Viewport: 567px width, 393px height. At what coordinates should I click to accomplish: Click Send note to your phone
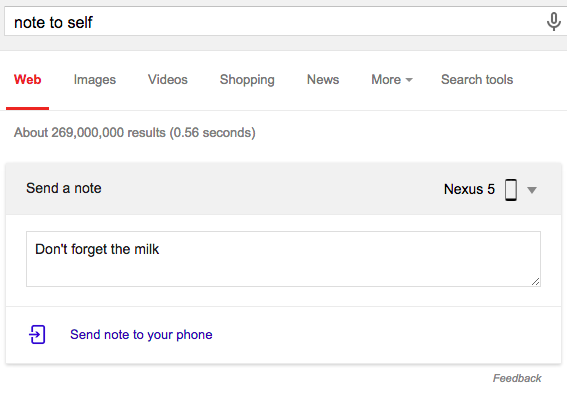click(x=141, y=334)
